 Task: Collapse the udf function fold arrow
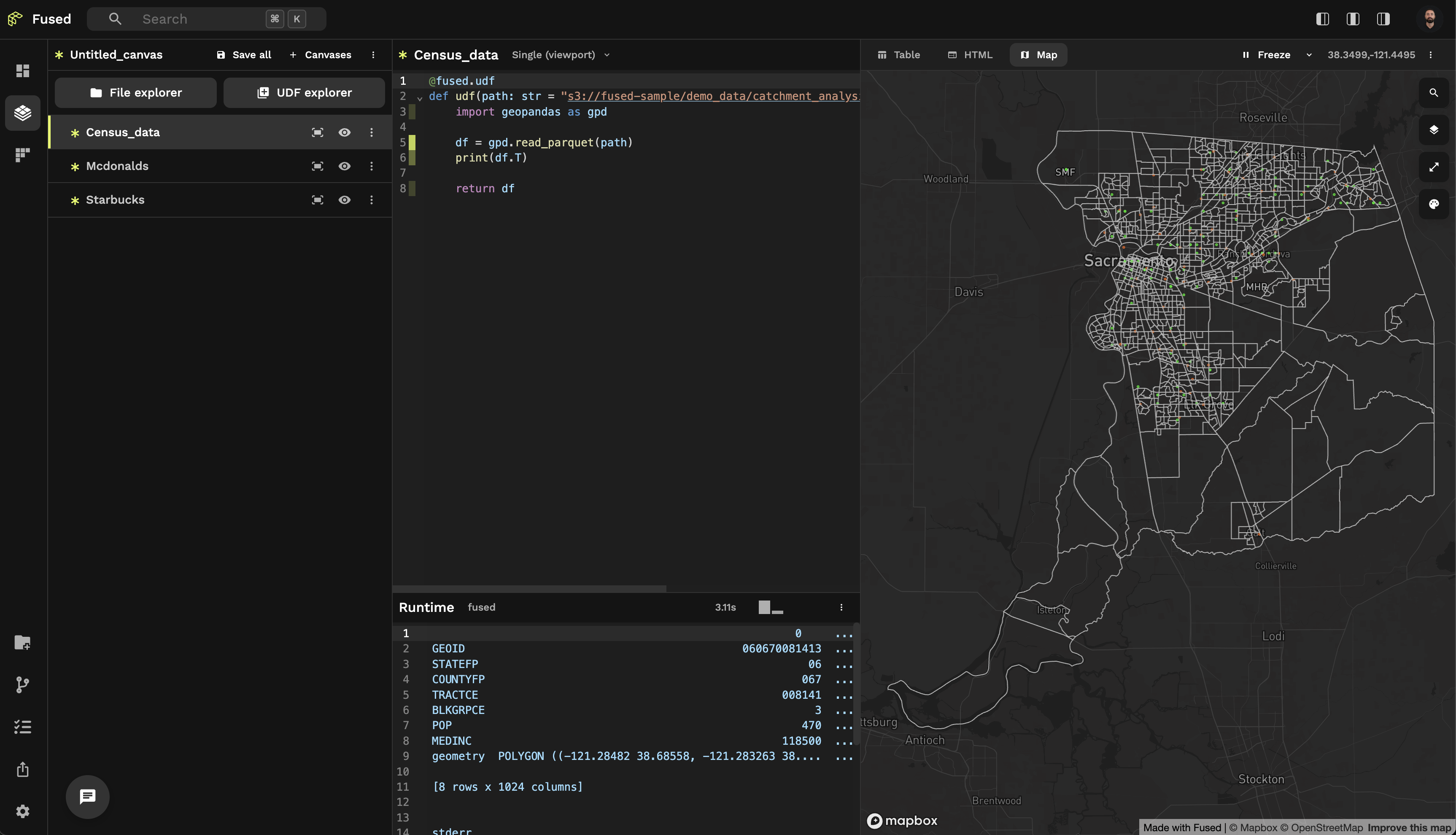click(419, 98)
